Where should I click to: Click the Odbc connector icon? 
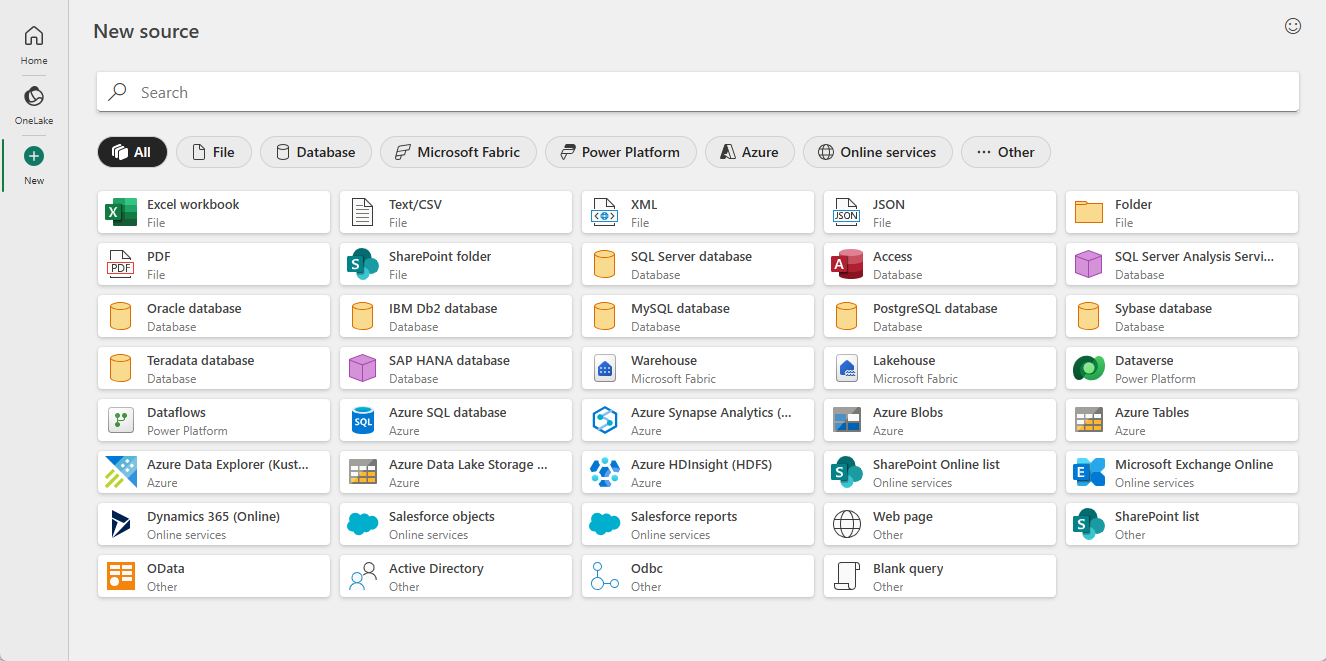click(604, 576)
